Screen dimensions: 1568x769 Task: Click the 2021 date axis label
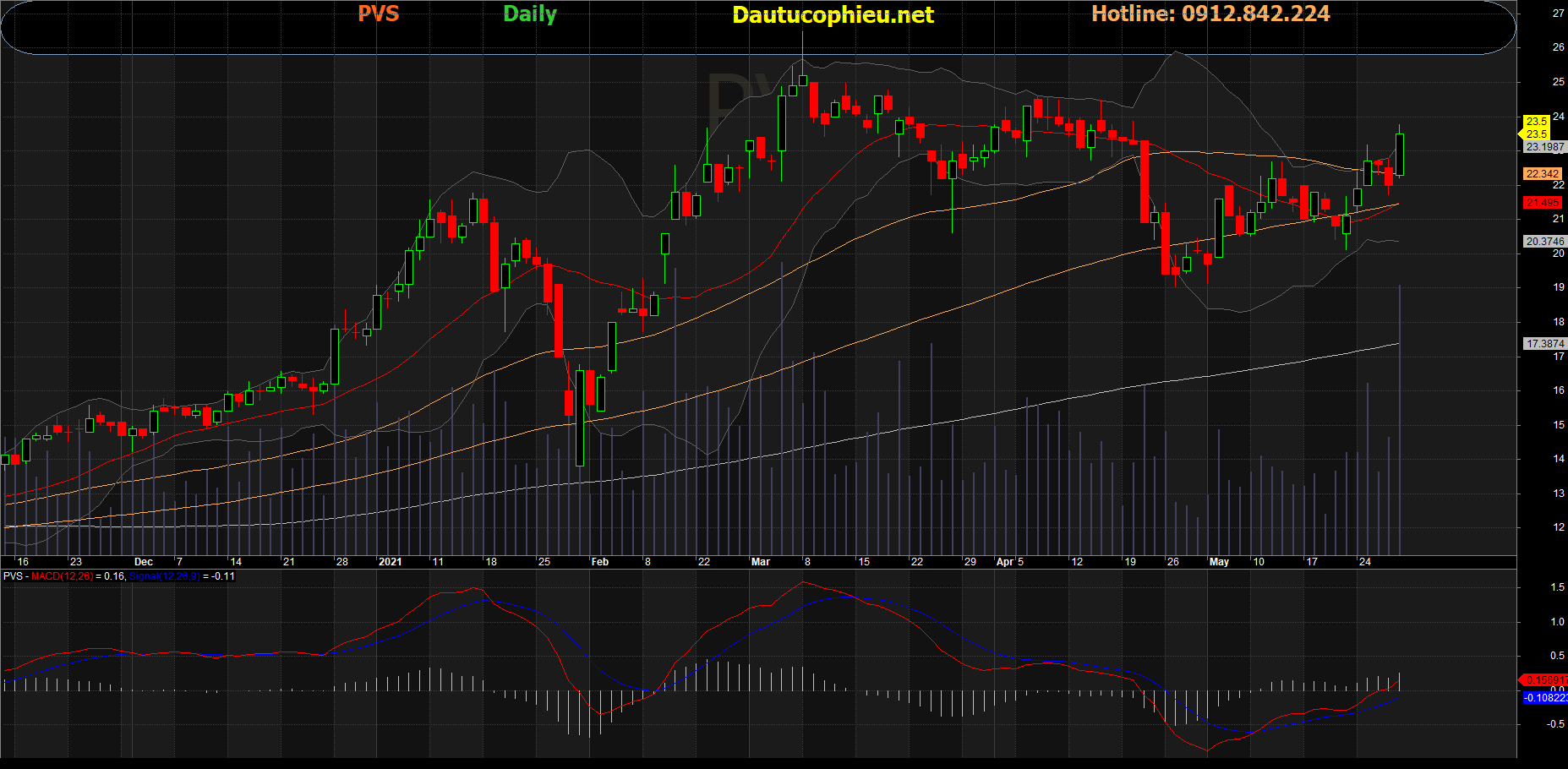(391, 562)
